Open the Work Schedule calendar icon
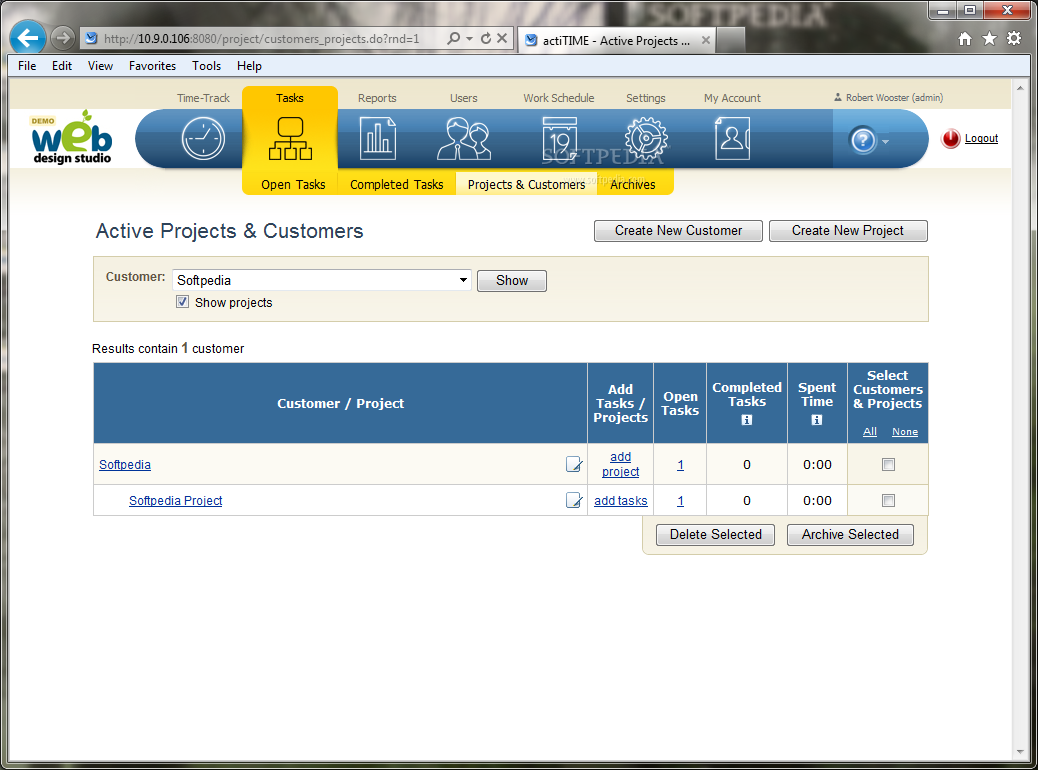 coord(559,138)
